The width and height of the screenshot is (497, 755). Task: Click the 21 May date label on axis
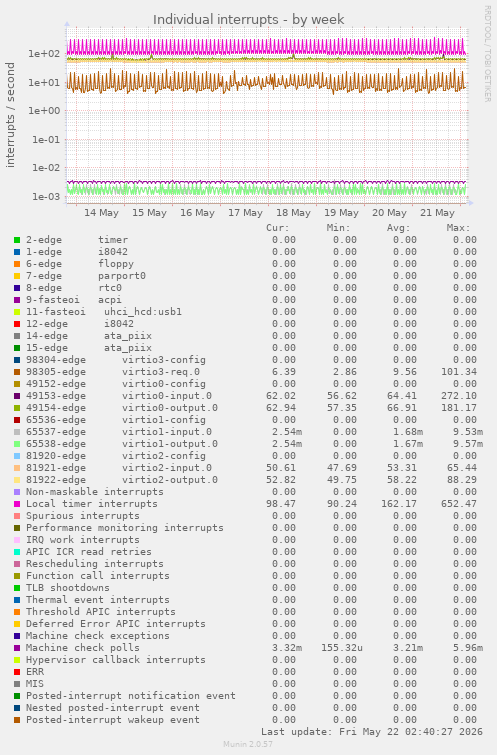point(437,213)
